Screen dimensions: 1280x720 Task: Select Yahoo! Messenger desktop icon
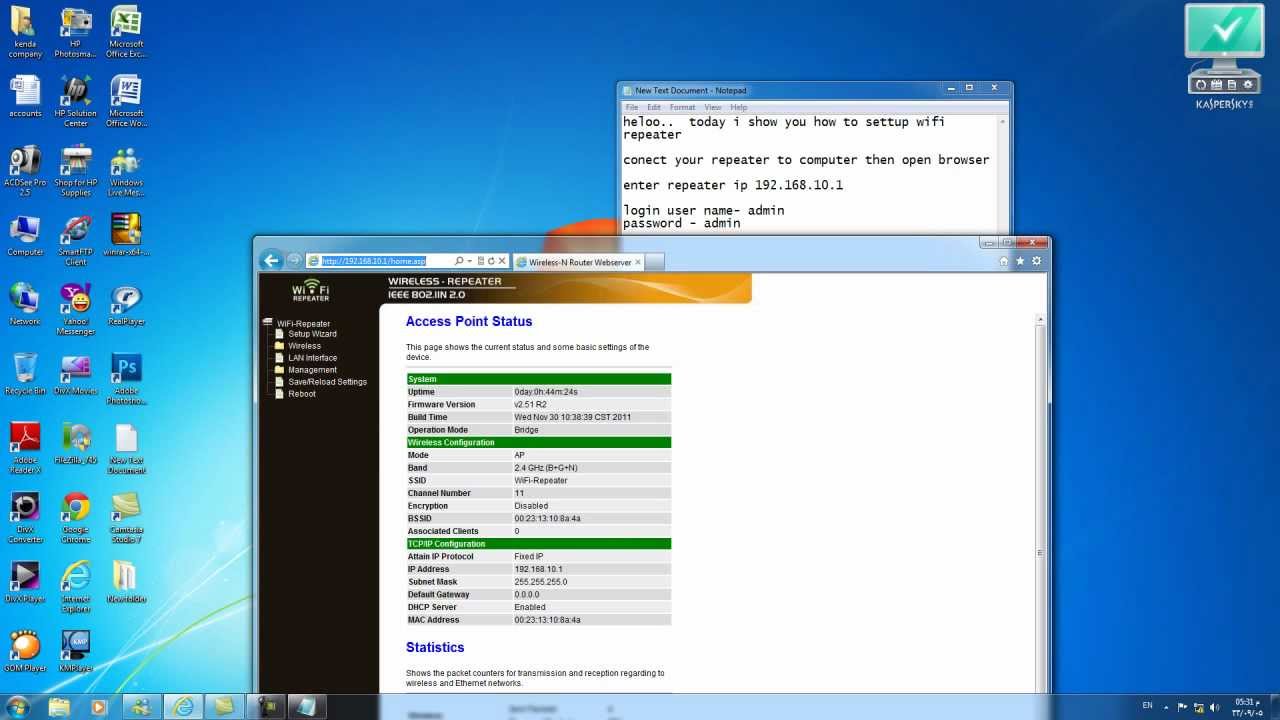point(75,310)
